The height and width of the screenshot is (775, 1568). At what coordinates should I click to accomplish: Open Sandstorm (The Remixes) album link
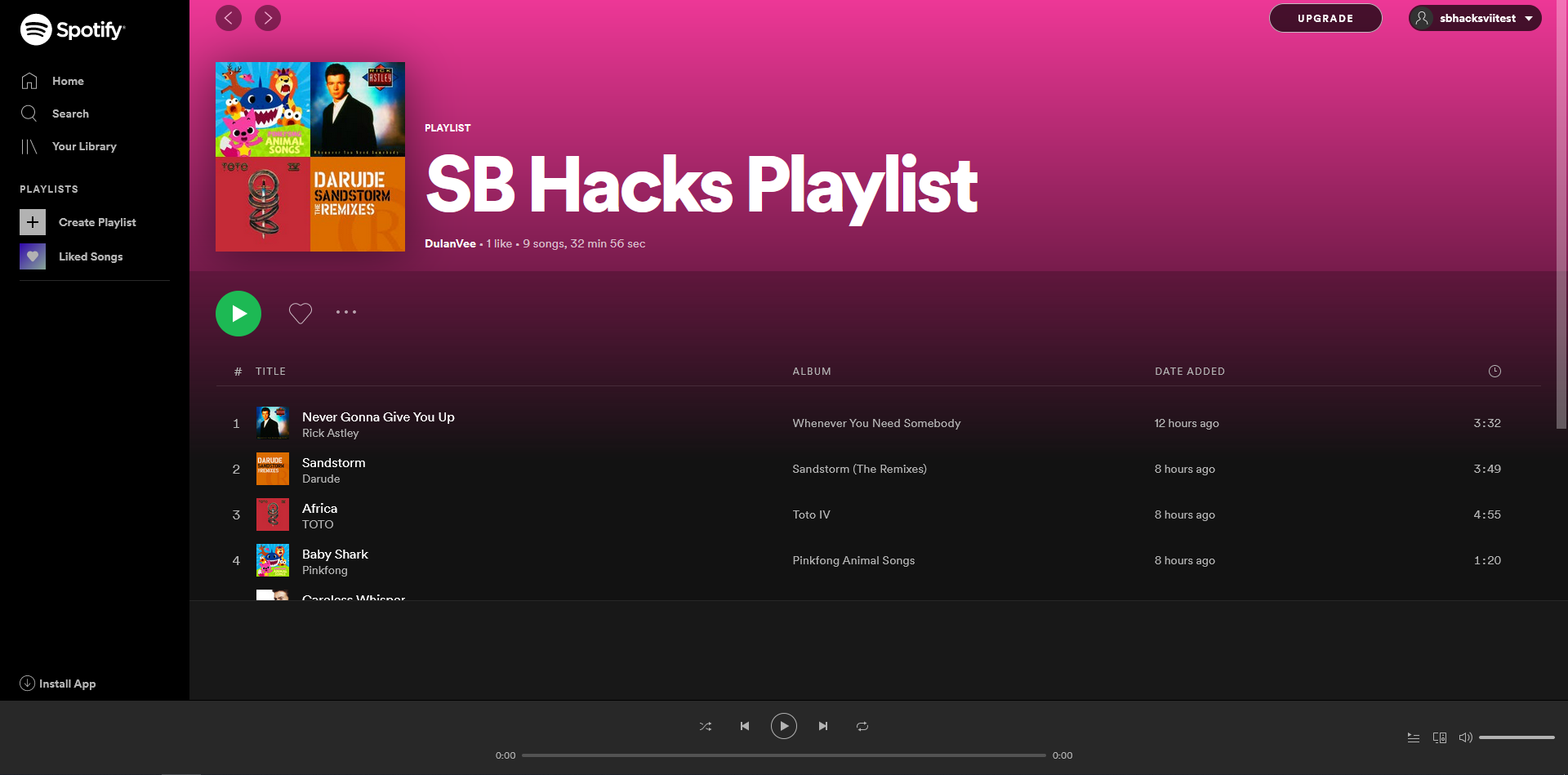[x=859, y=469]
